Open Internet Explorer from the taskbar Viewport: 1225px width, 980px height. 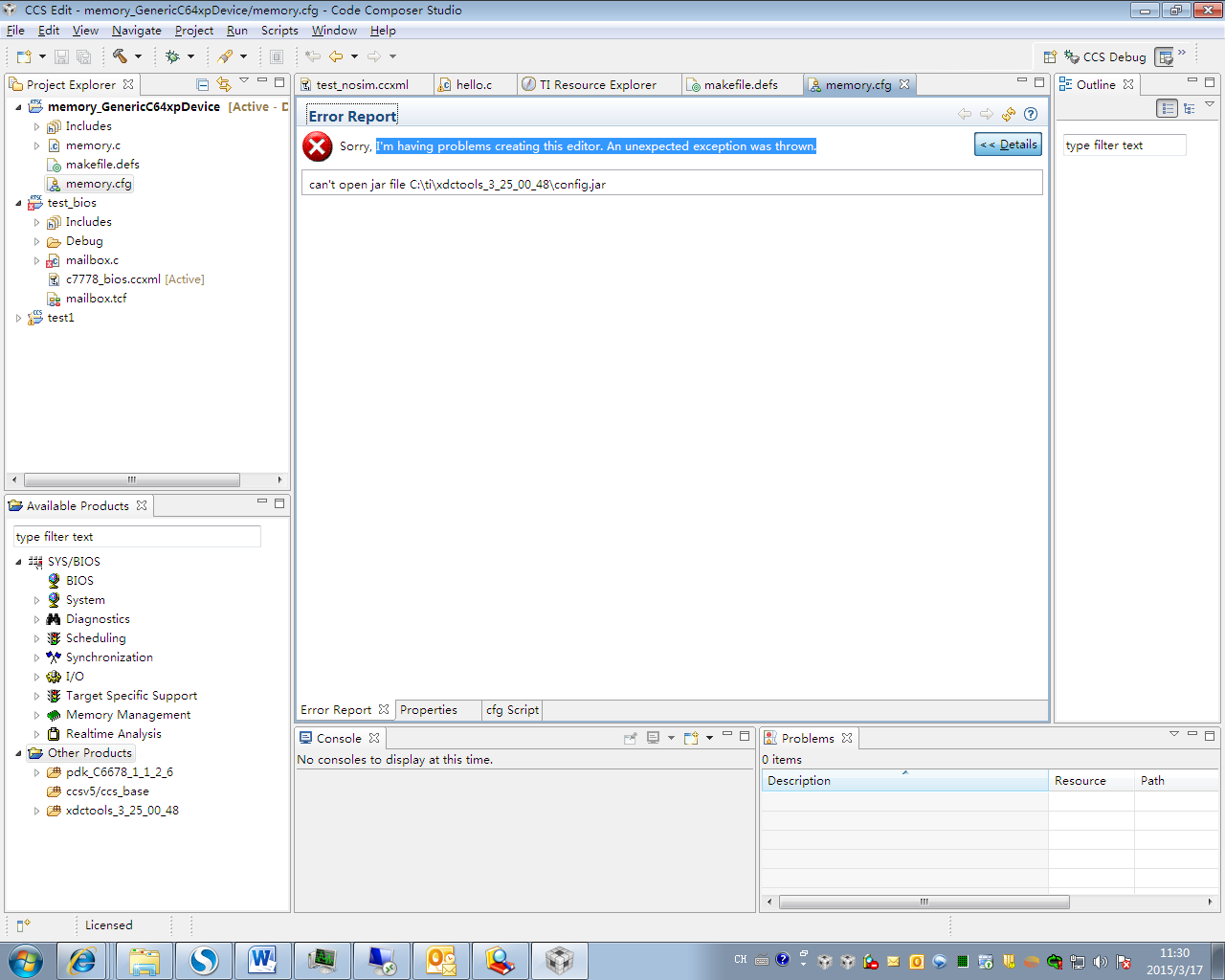coord(82,960)
